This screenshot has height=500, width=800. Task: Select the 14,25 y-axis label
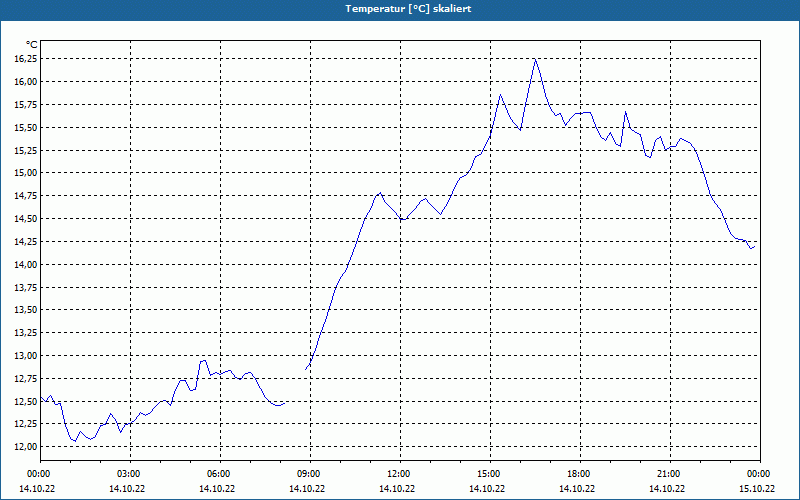click(x=26, y=241)
